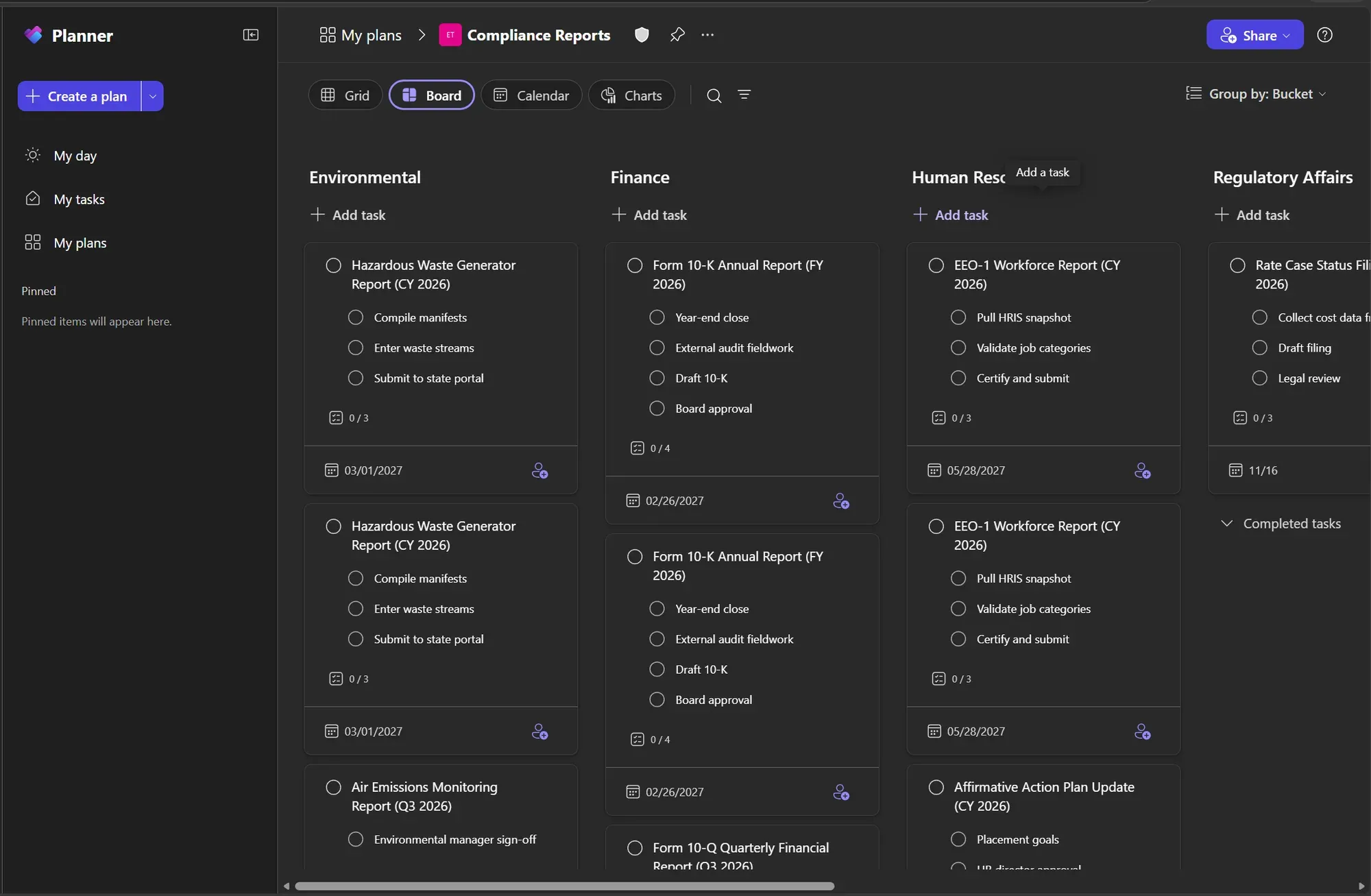Click calendar icon on the 11/16 due date
This screenshot has width=1371, height=896.
click(x=1235, y=470)
